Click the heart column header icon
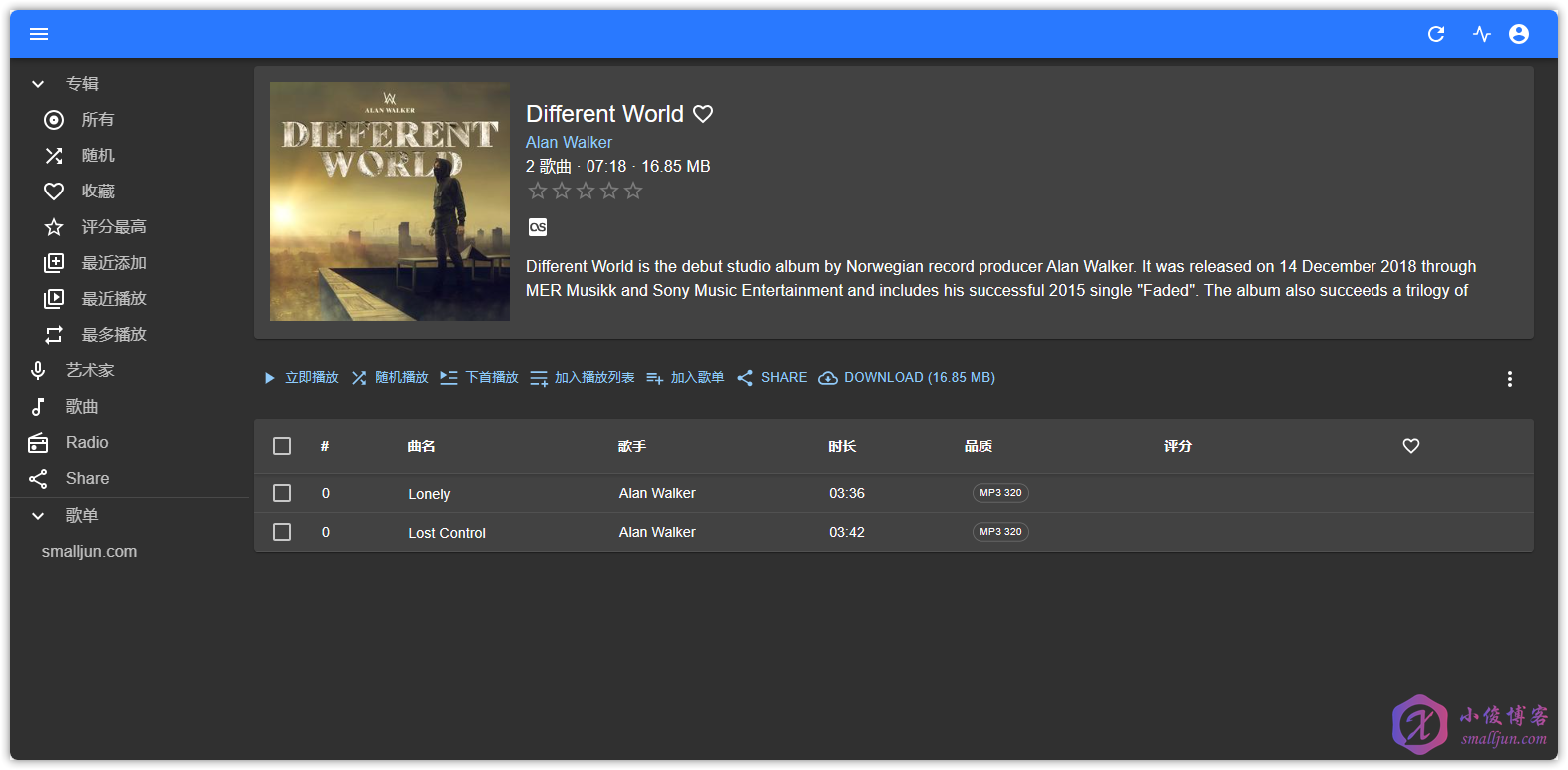This screenshot has height=770, width=1568. [x=1411, y=446]
